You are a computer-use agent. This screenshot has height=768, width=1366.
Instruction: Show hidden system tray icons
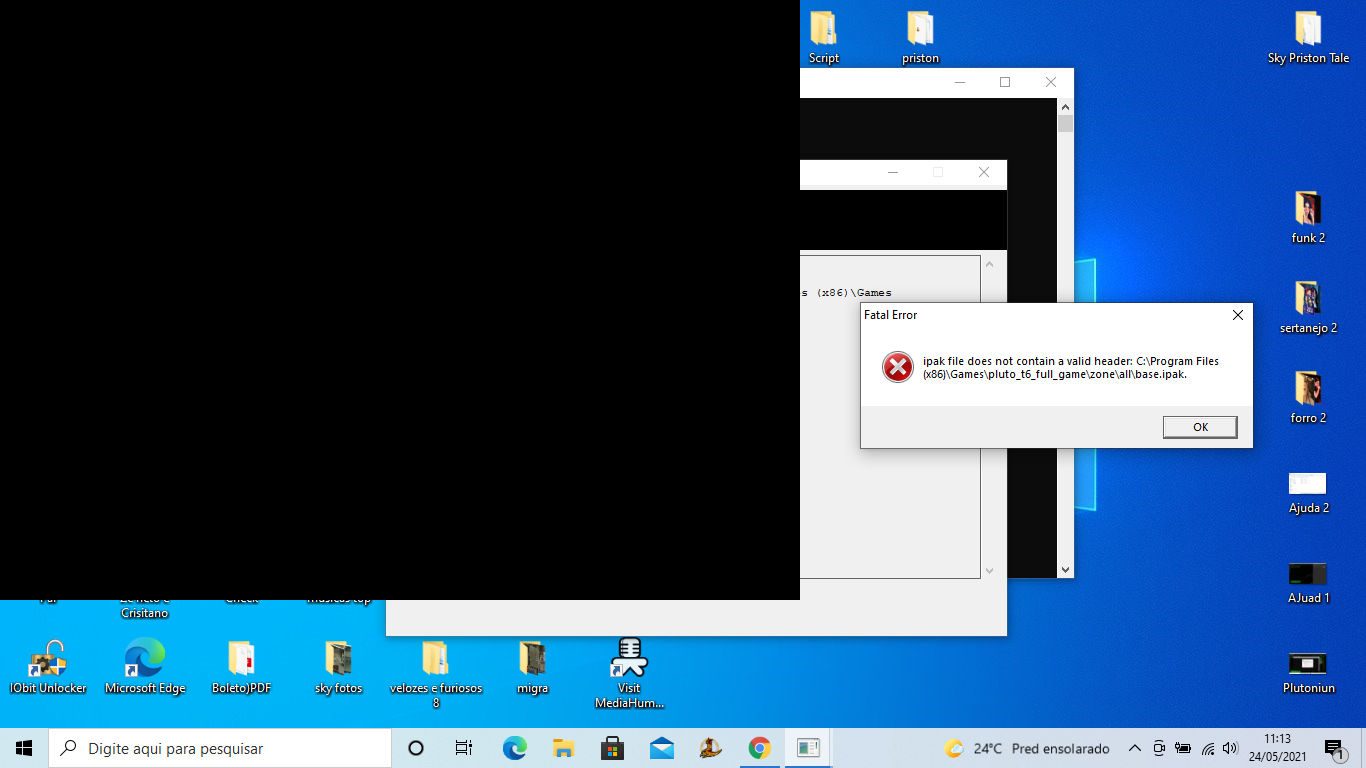pyautogui.click(x=1134, y=748)
